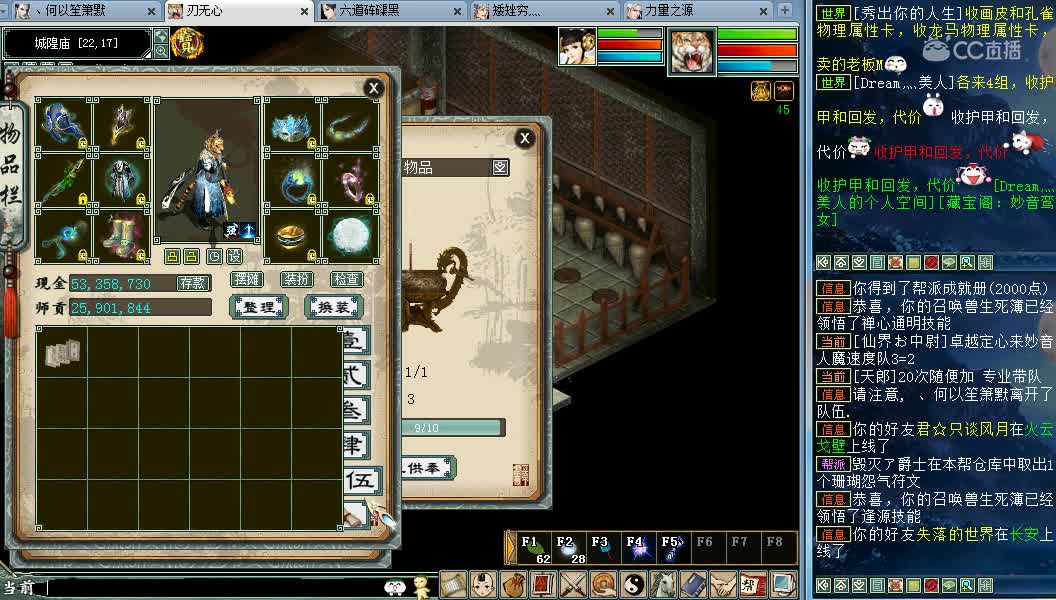The image size is (1056, 600).
Task: Expand the hotkey bar arrow beside F1
Action: [x=510, y=548]
